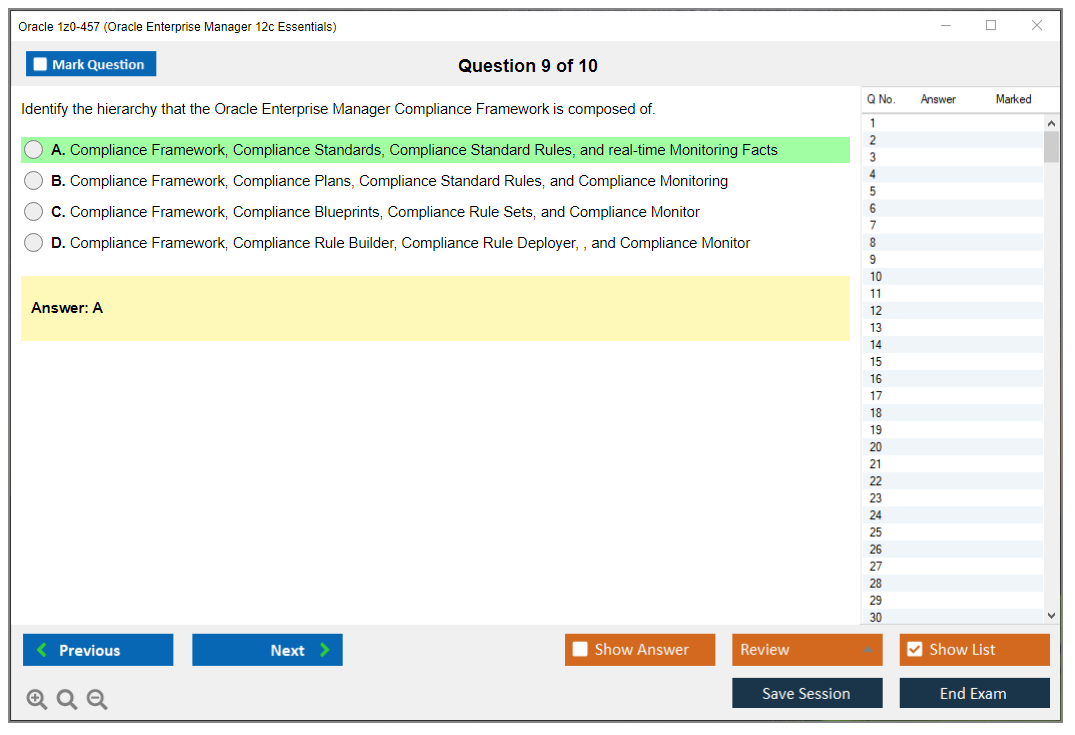Select question 15 in the question list
Viewport: 1075px width, 735px height.
[x=950, y=361]
